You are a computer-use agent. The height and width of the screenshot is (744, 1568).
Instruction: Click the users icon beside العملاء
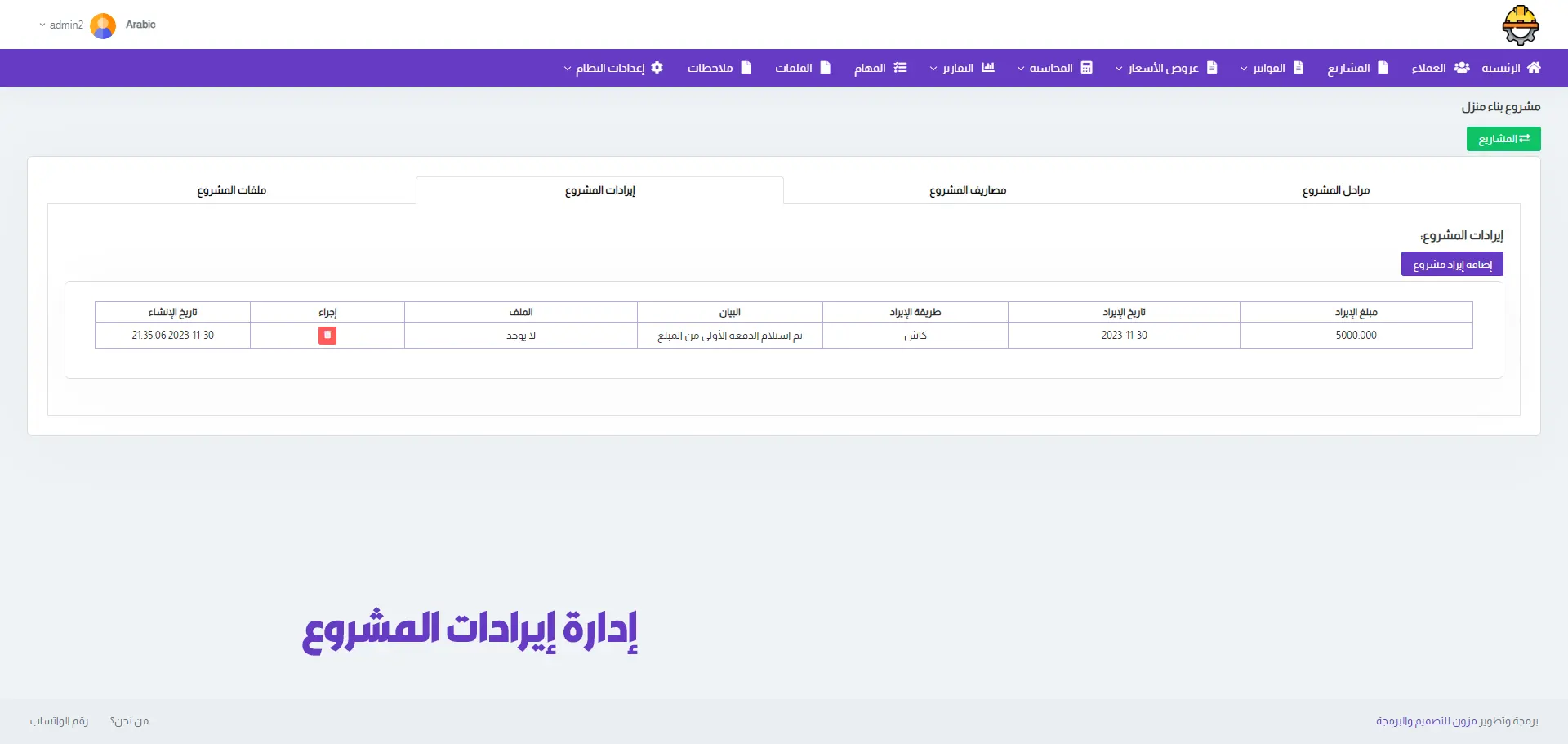pyautogui.click(x=1462, y=68)
